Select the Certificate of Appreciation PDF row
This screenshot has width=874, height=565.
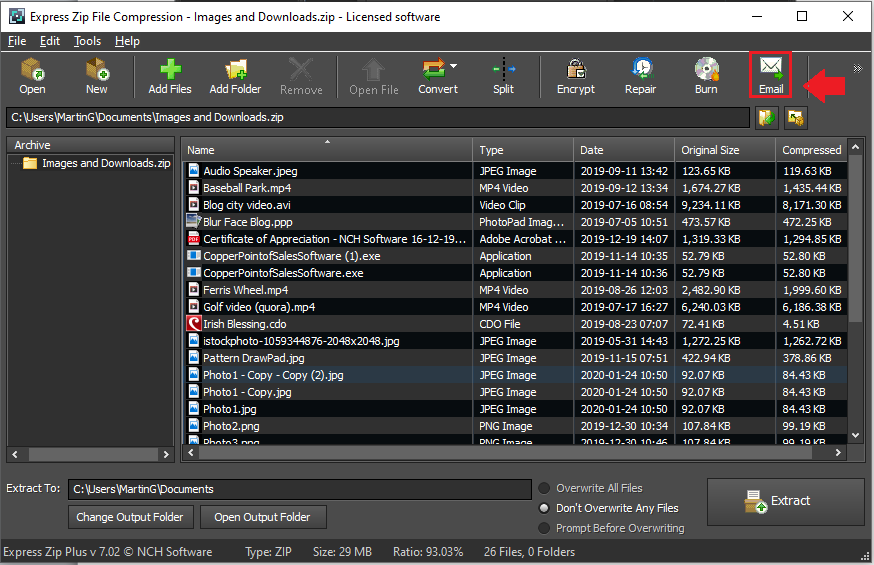click(516, 239)
